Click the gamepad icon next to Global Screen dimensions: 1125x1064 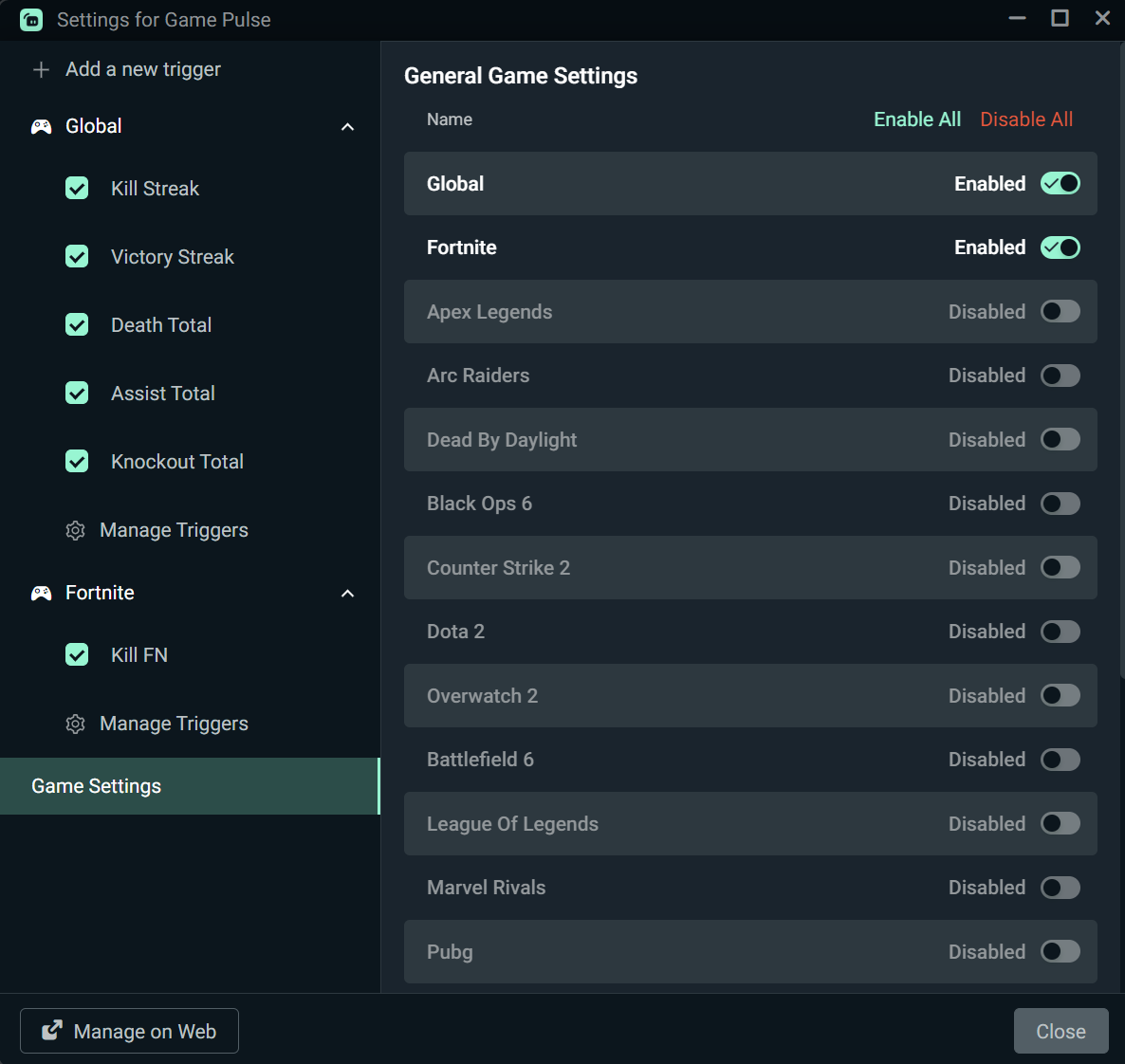(x=41, y=125)
